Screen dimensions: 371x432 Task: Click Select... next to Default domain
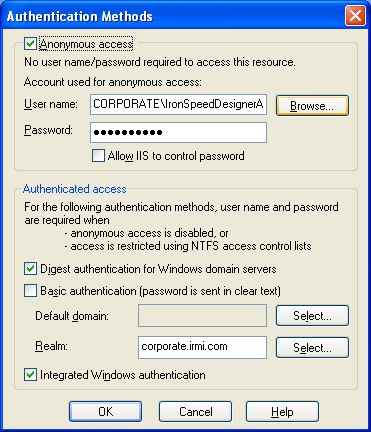pyautogui.click(x=312, y=315)
